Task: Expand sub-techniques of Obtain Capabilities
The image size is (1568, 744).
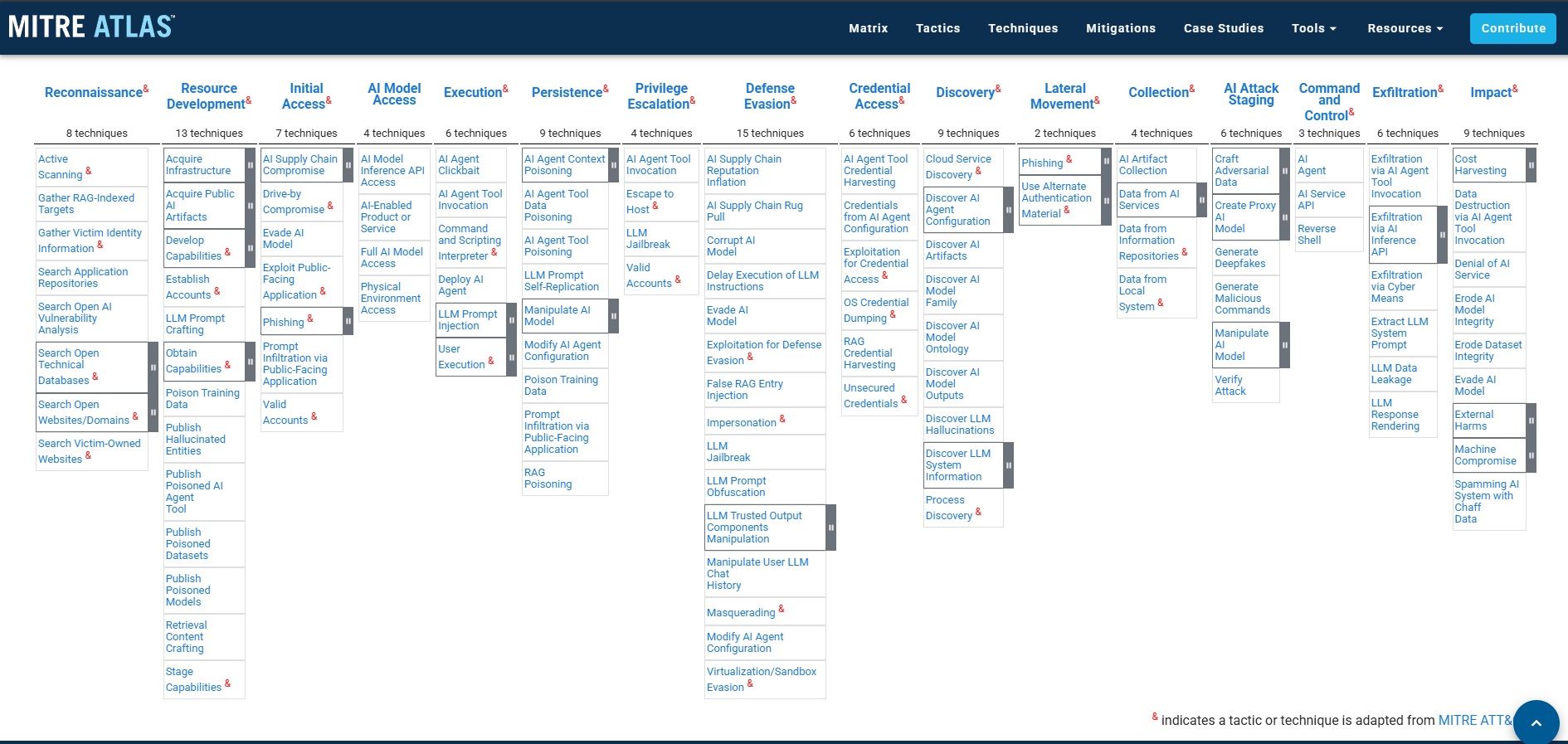Action: [x=250, y=362]
